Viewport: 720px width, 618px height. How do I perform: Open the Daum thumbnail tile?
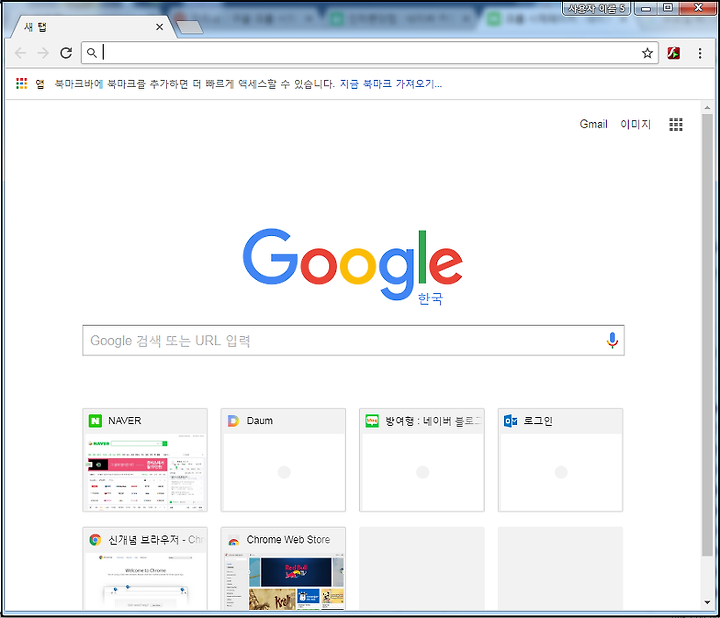(x=283, y=460)
